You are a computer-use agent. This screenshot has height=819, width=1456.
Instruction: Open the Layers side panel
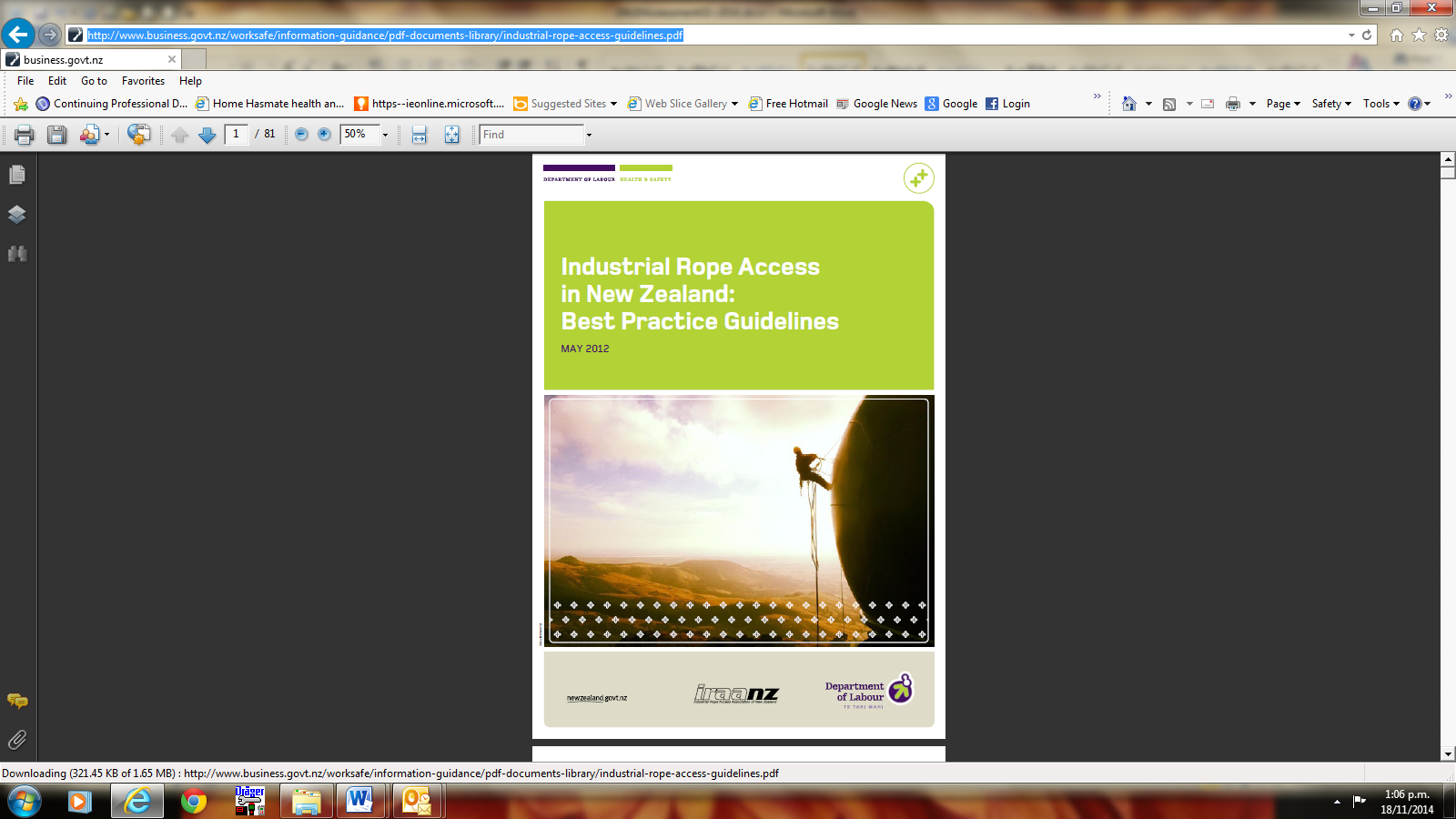pyautogui.click(x=17, y=215)
